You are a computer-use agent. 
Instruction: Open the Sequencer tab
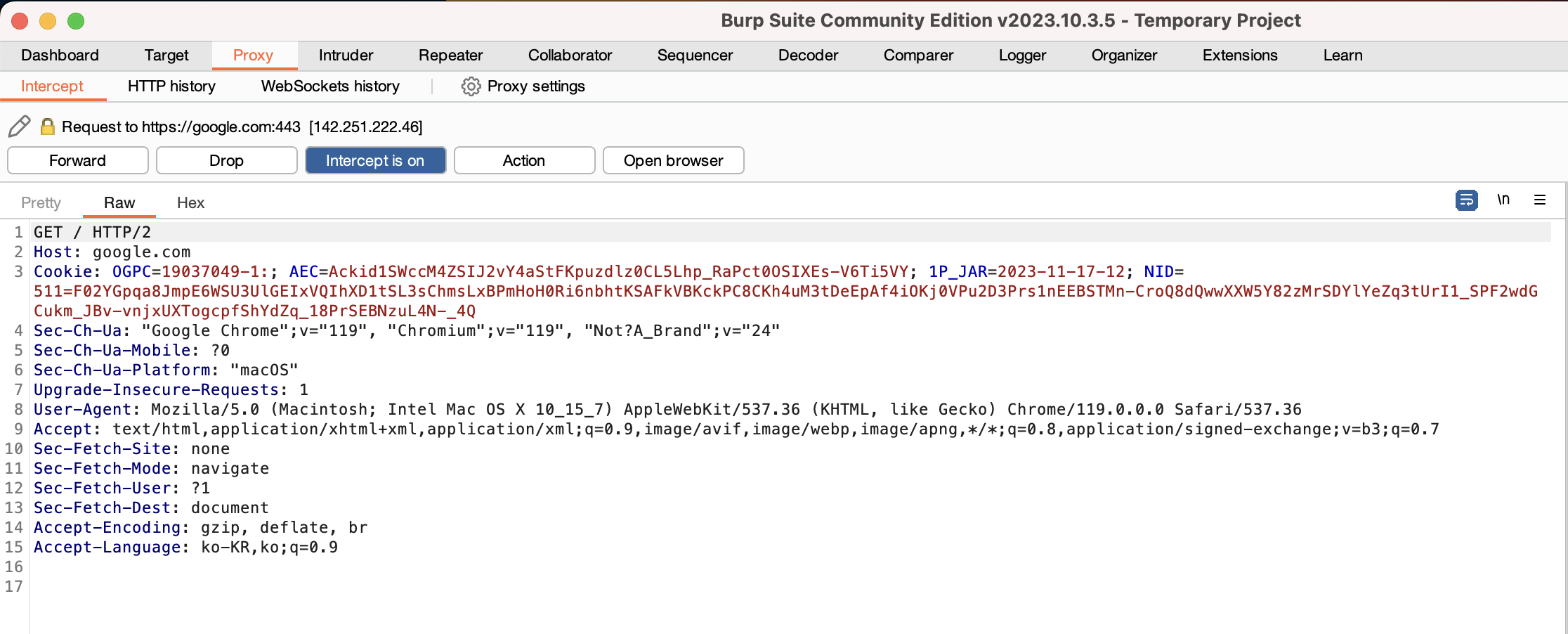click(695, 56)
